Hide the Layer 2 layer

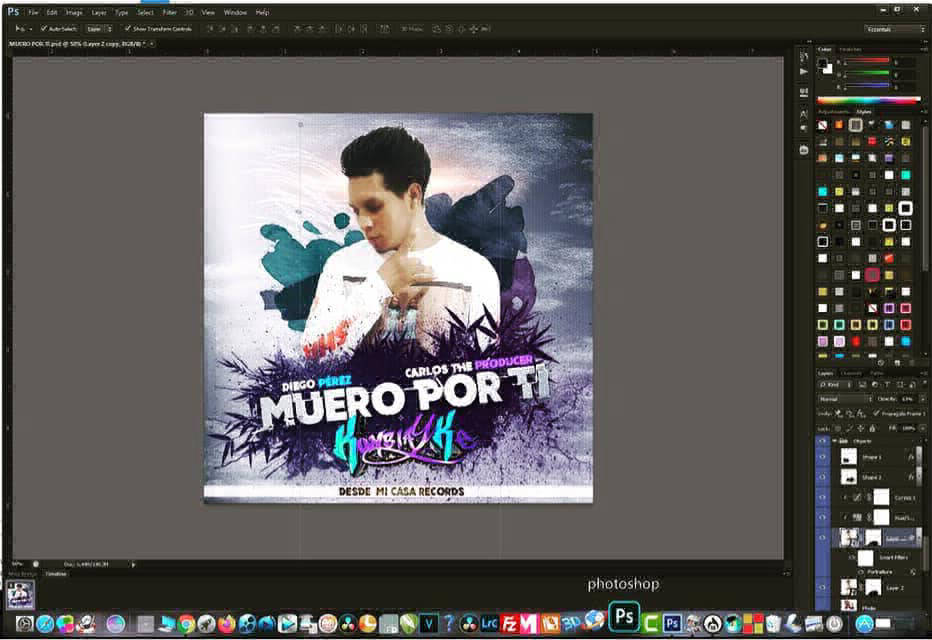coord(823,587)
